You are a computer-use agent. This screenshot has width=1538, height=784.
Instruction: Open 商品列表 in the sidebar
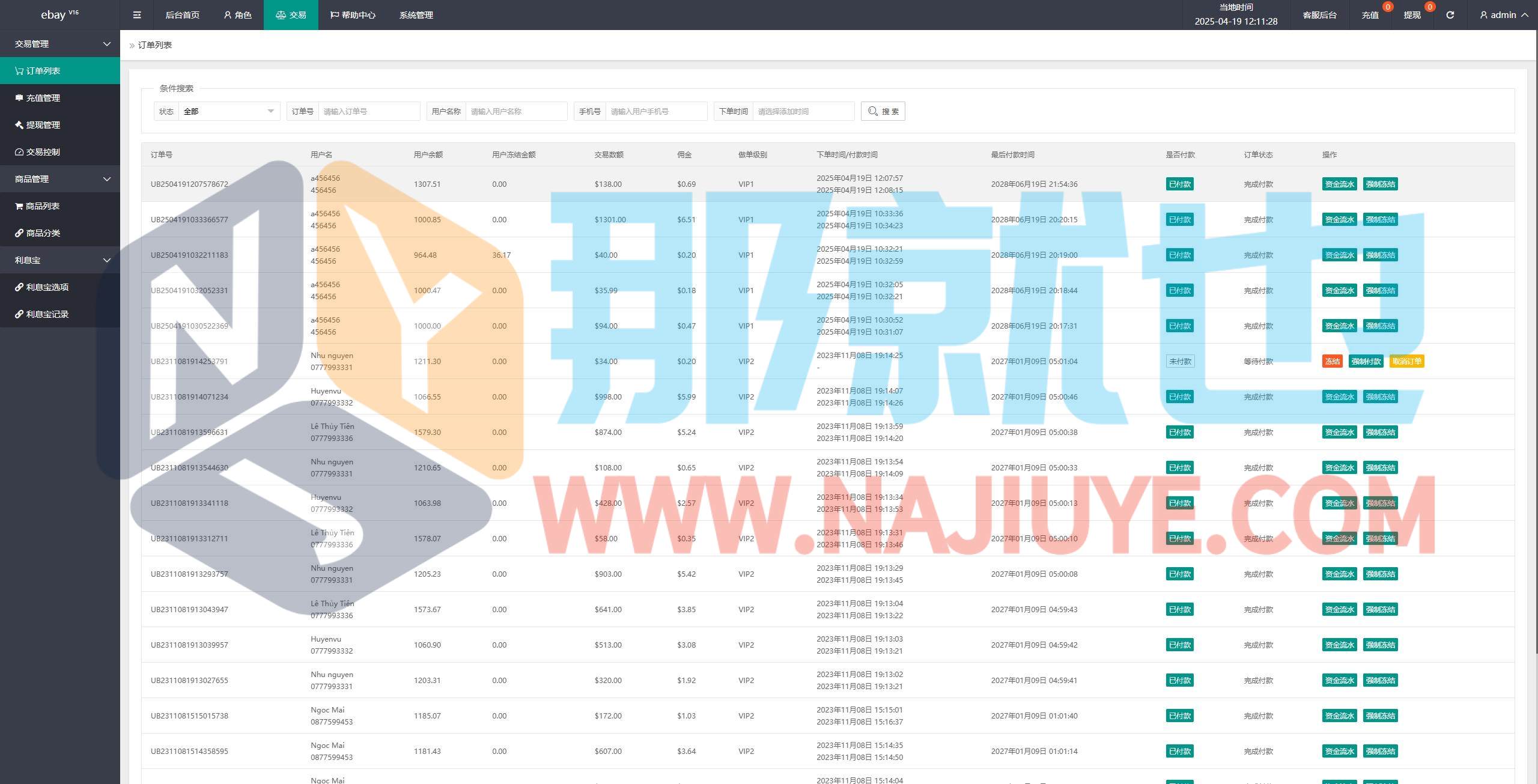(43, 206)
